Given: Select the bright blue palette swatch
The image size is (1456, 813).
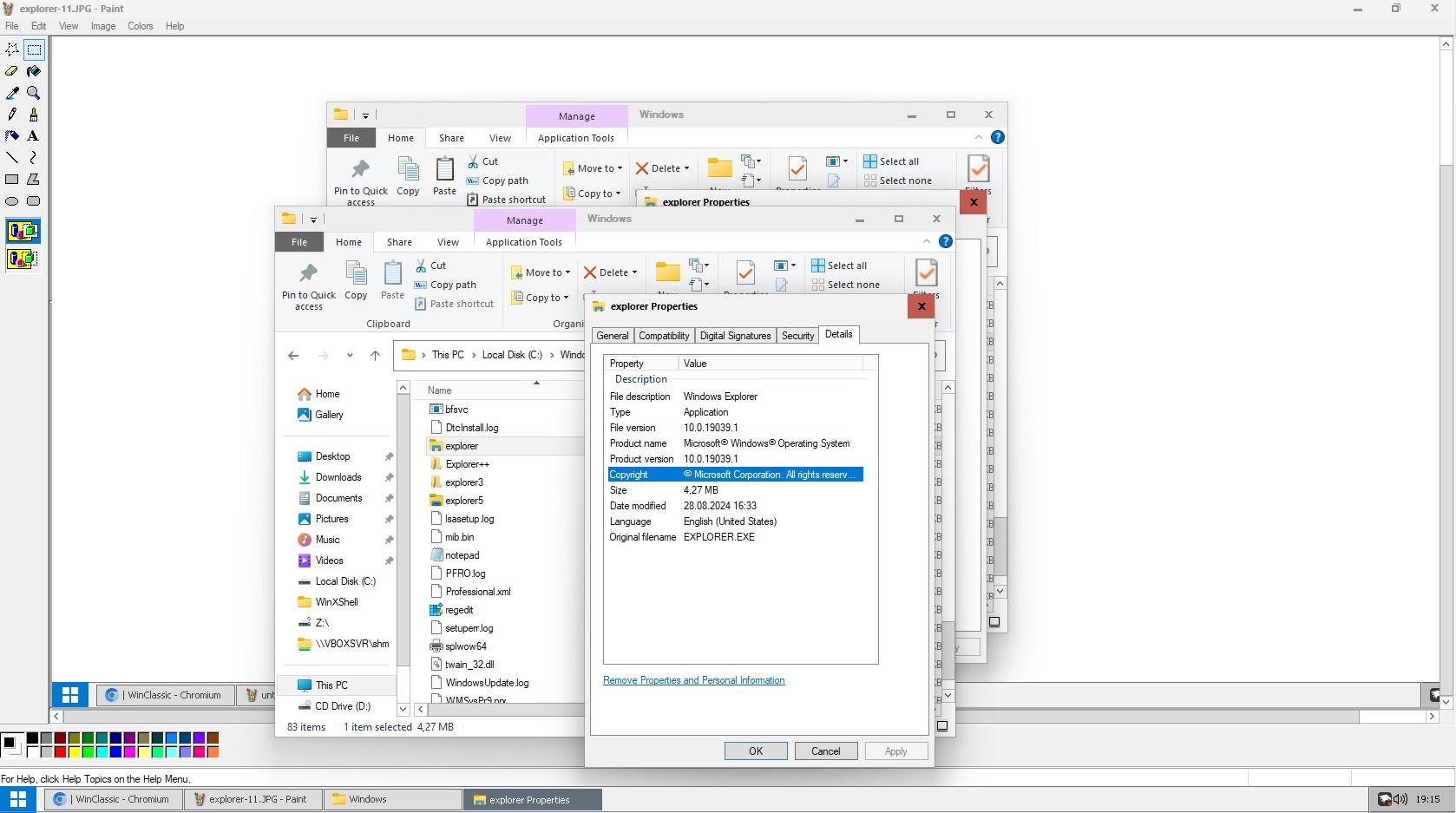Looking at the screenshot, I should coord(115,751).
